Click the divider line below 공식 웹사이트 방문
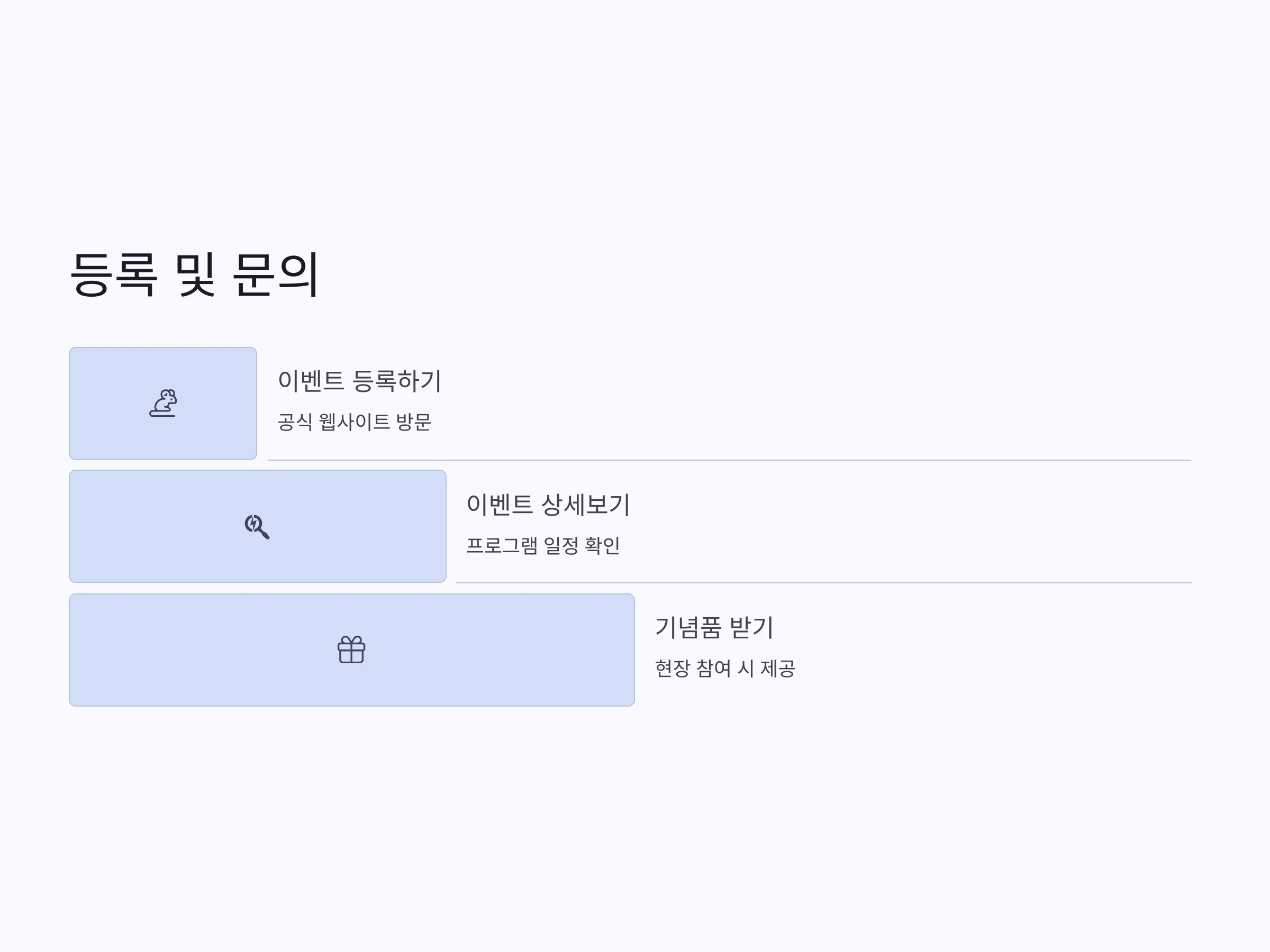The image size is (1270, 952). point(729,460)
